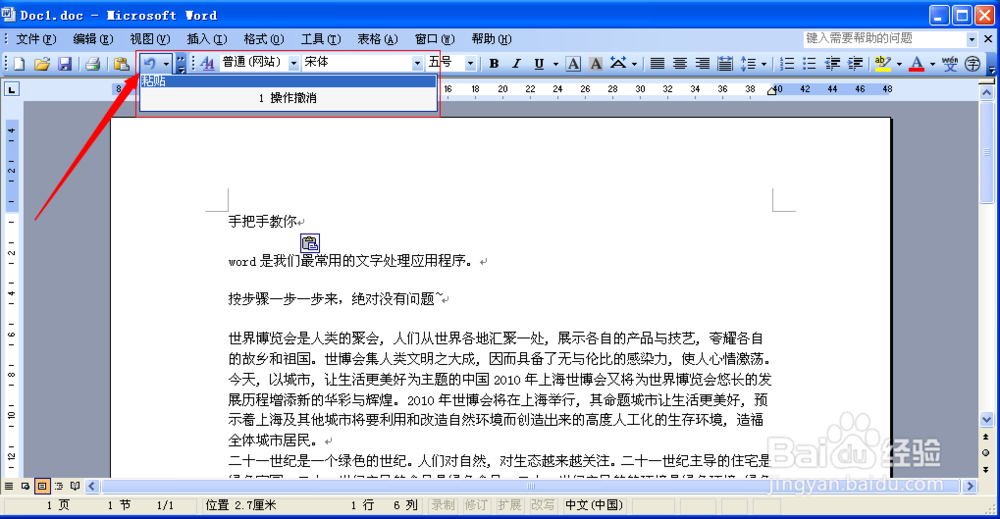Image resolution: width=1000 pixels, height=519 pixels.
Task: Open the 表格(A) menu
Action: click(x=378, y=39)
